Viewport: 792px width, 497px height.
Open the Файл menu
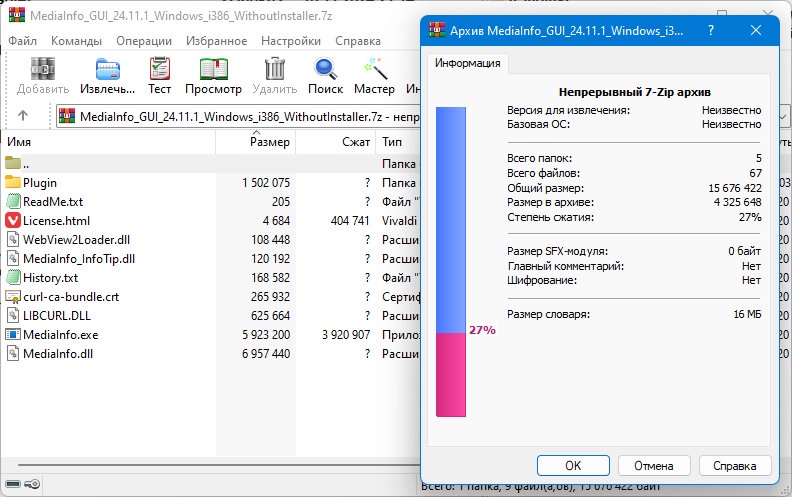[22, 41]
